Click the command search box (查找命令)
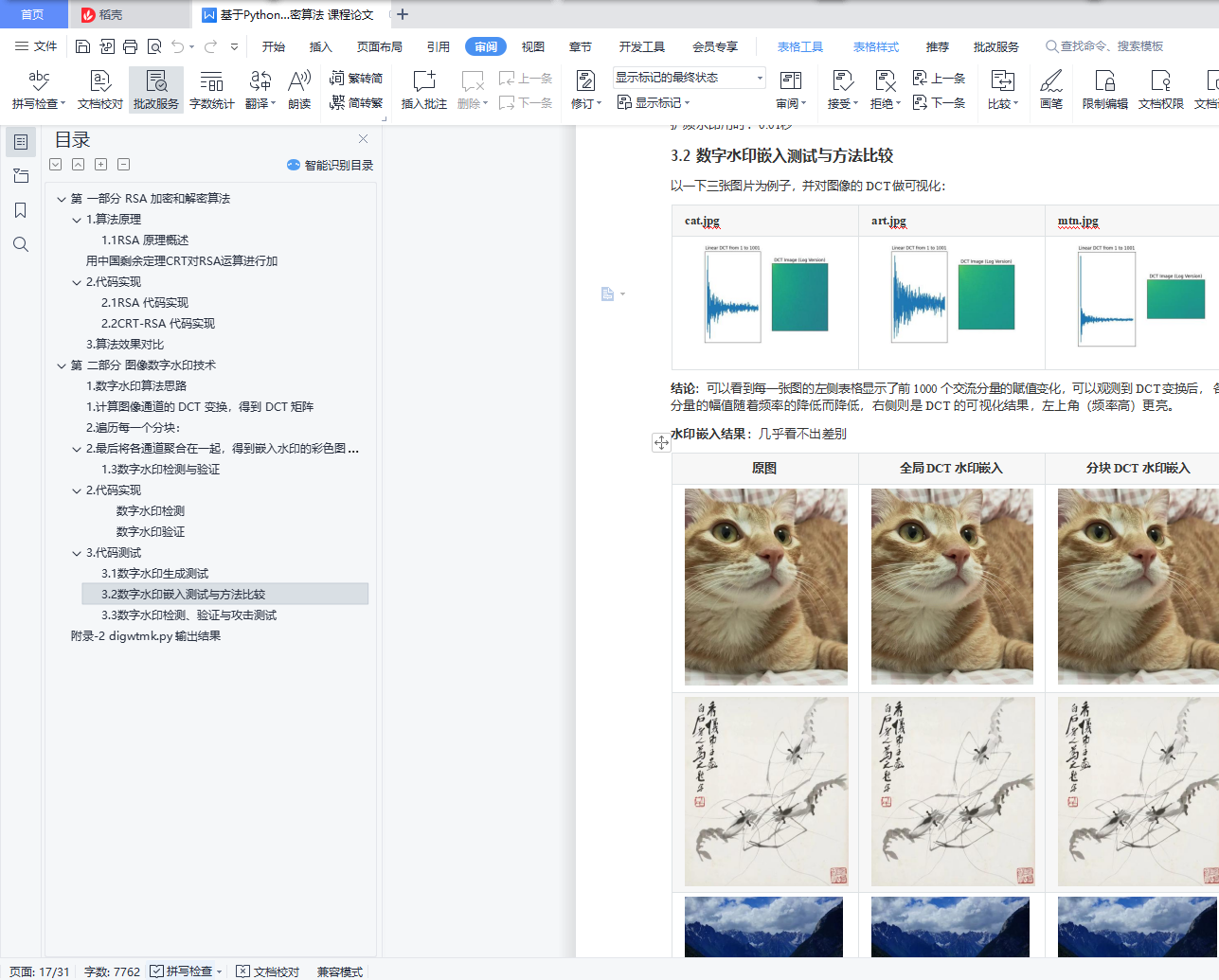 point(1104,46)
